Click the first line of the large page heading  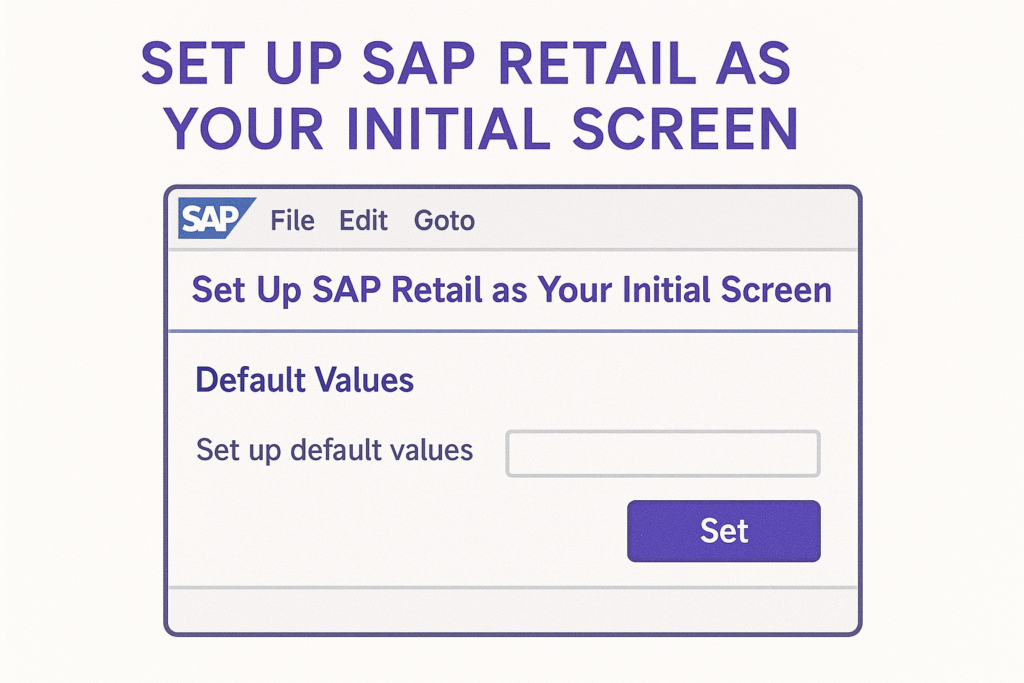point(466,66)
